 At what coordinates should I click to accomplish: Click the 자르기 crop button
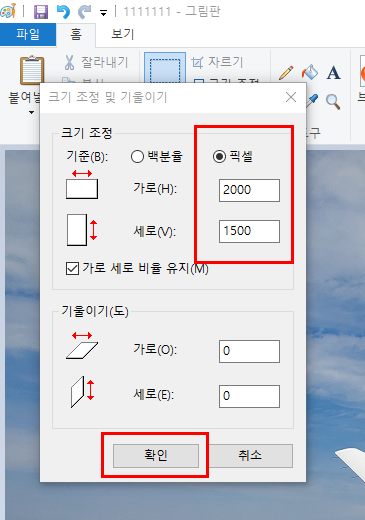point(217,62)
